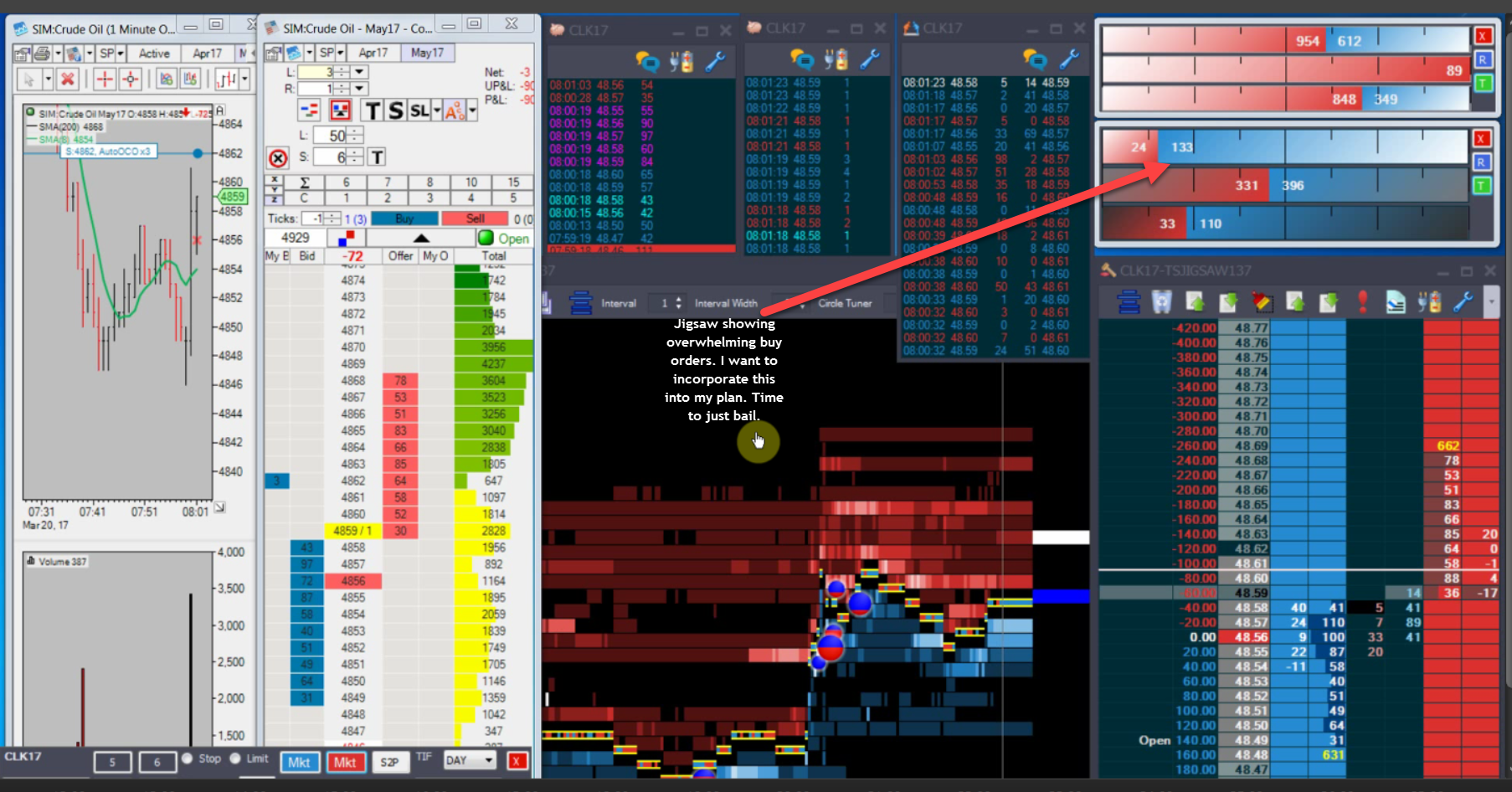The image size is (1512, 792).
Task: Click the eraser icon in the Jigsaw toolbar
Action: click(x=1262, y=301)
